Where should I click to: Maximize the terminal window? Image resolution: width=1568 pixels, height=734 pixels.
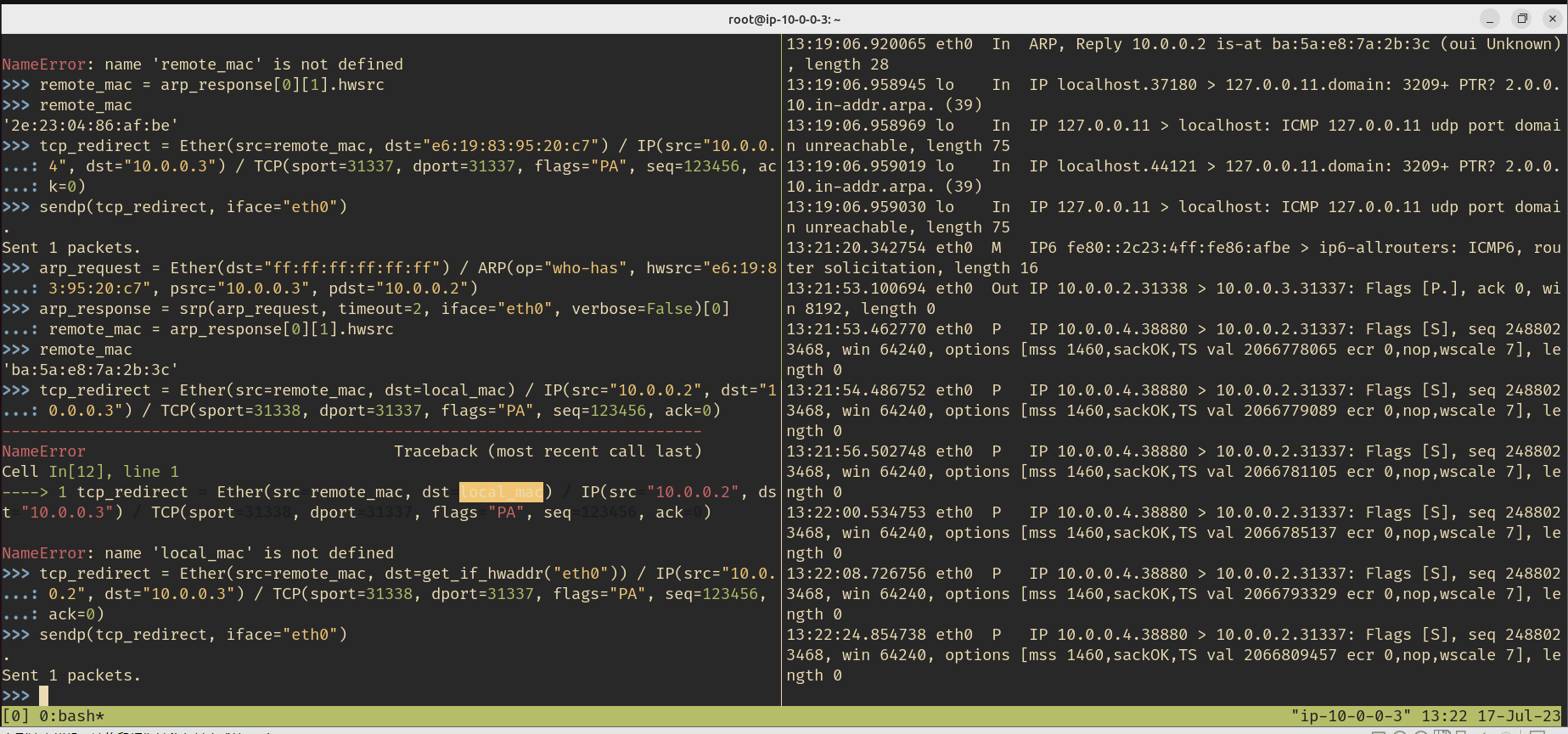[x=1522, y=19]
